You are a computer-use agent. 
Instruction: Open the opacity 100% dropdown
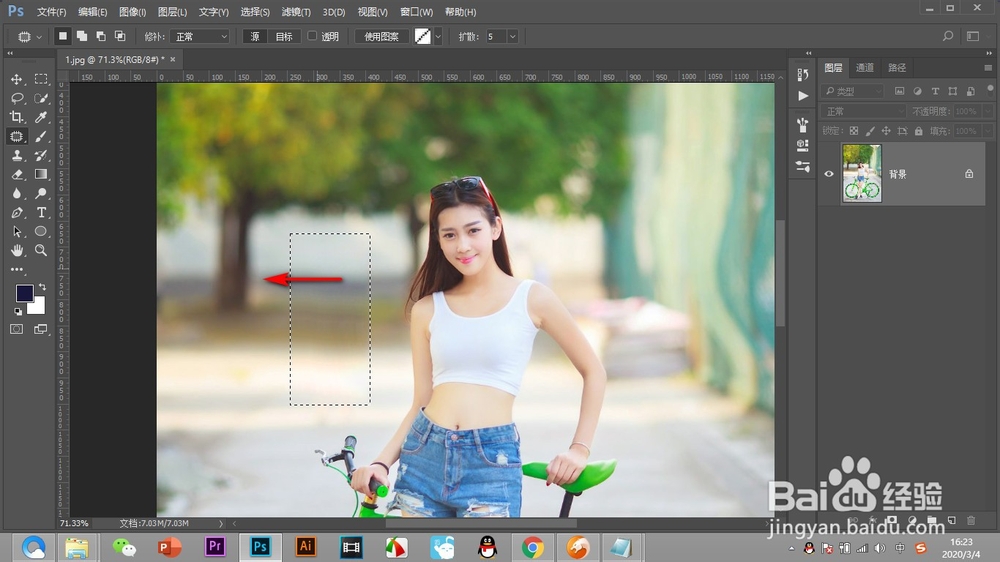point(988,111)
